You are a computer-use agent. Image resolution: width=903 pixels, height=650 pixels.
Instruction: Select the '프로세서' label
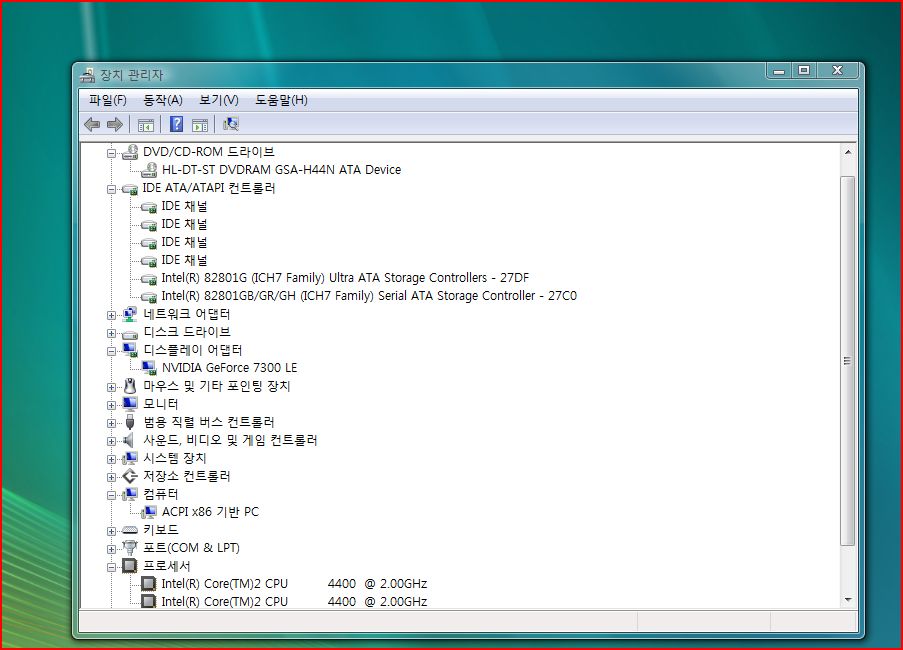pyautogui.click(x=166, y=566)
